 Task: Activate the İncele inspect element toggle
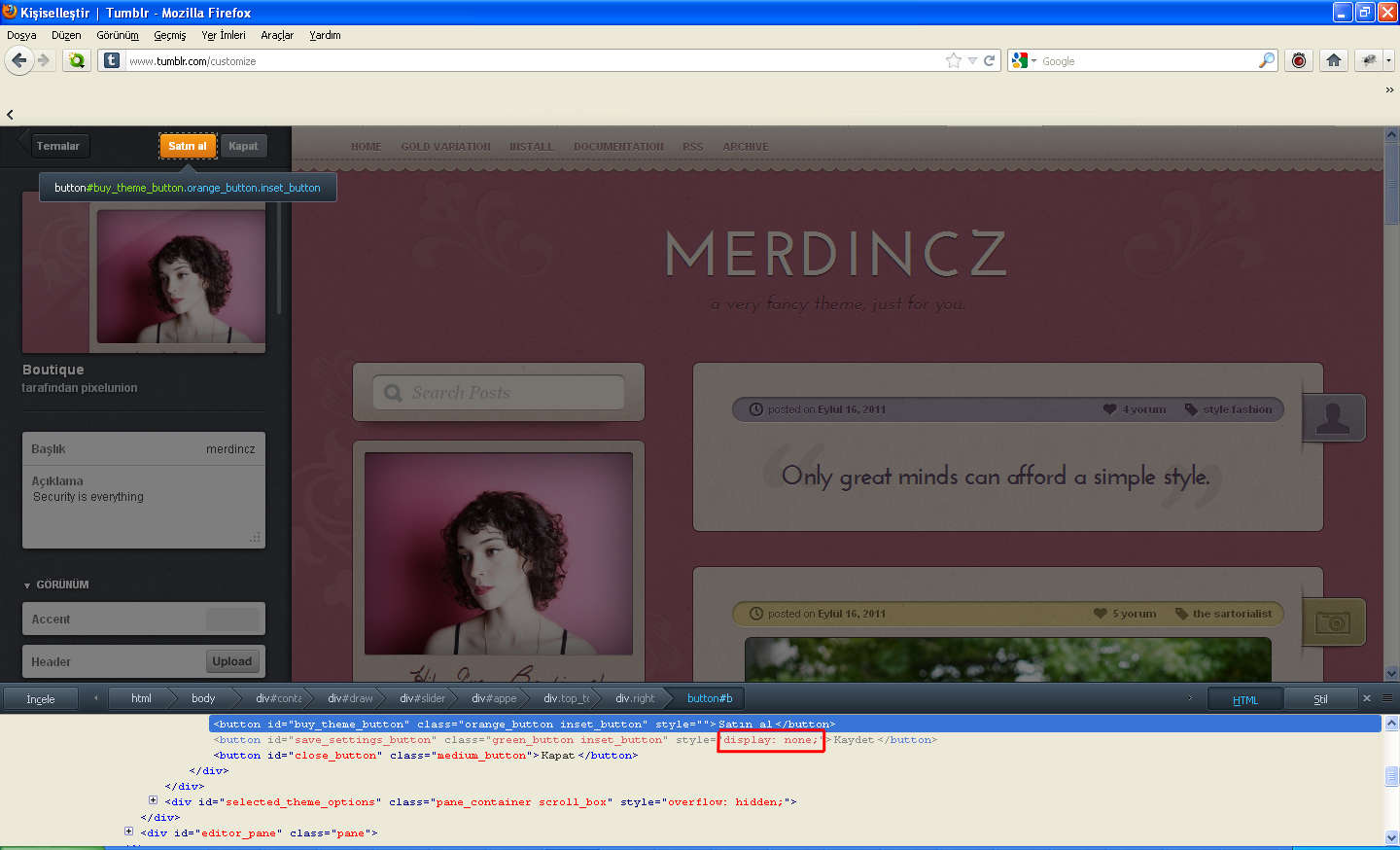(41, 699)
